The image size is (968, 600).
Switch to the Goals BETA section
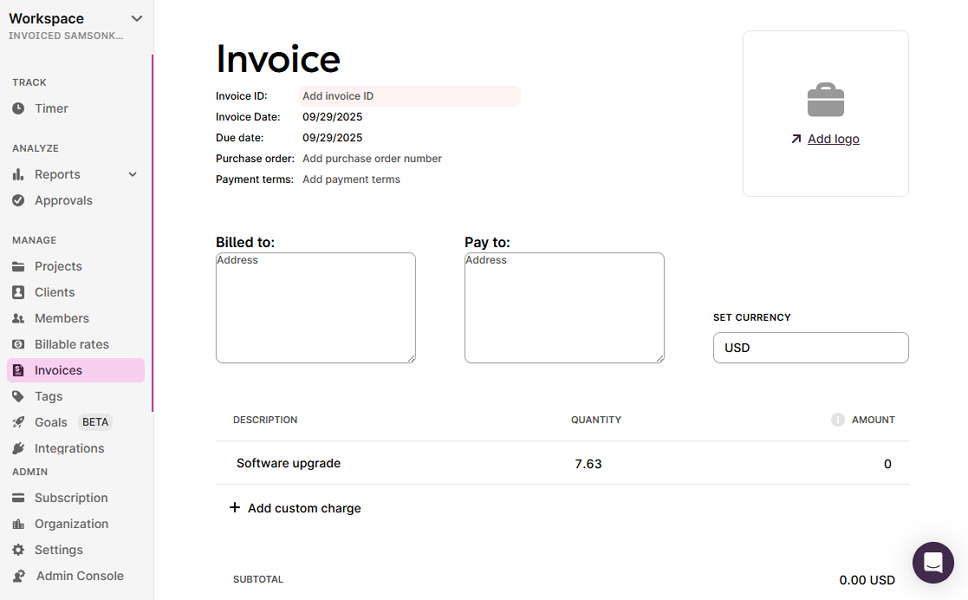coord(48,422)
